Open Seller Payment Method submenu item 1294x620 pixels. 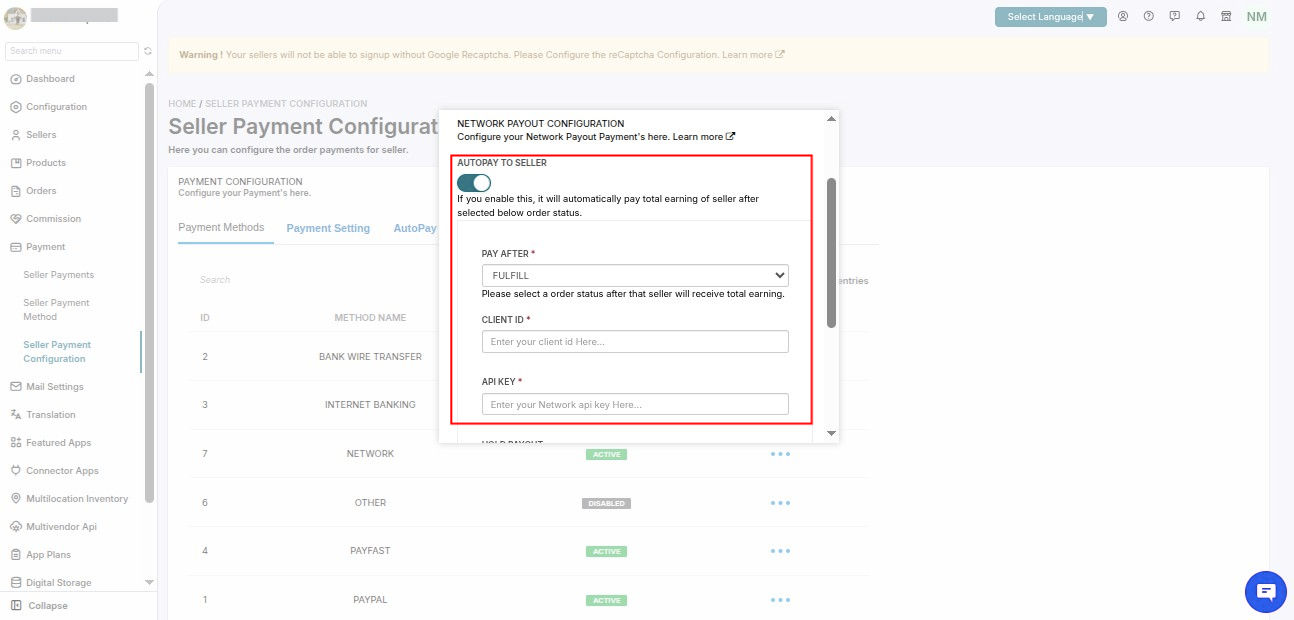point(57,310)
